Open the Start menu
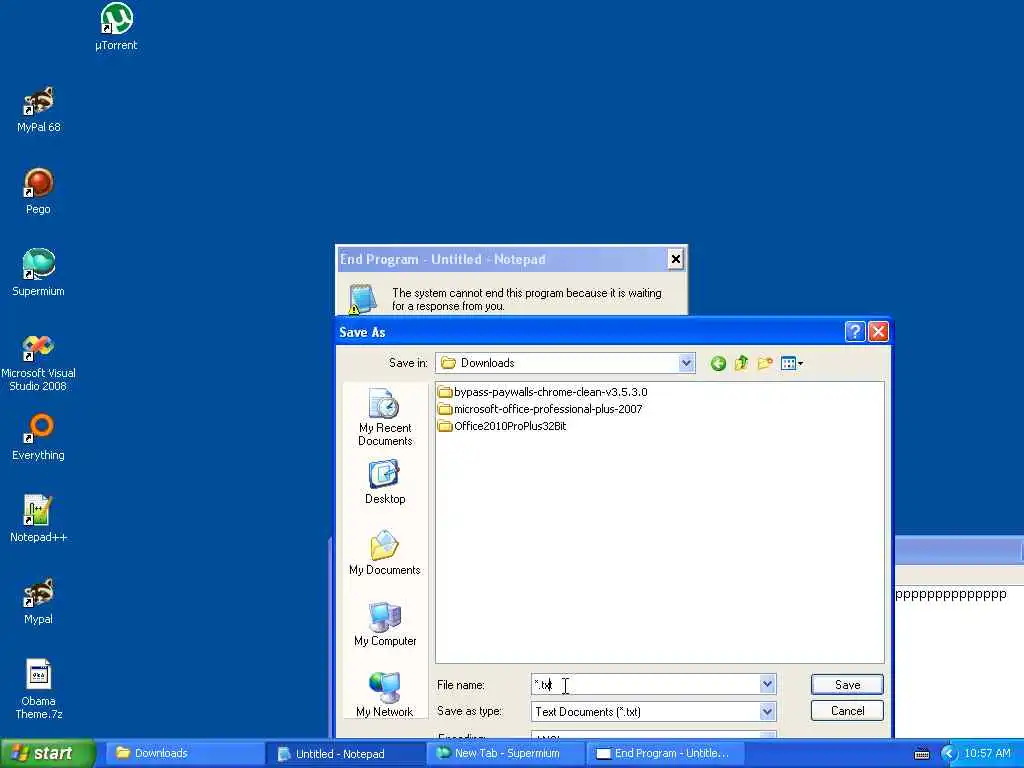The width and height of the screenshot is (1024, 768). point(48,753)
